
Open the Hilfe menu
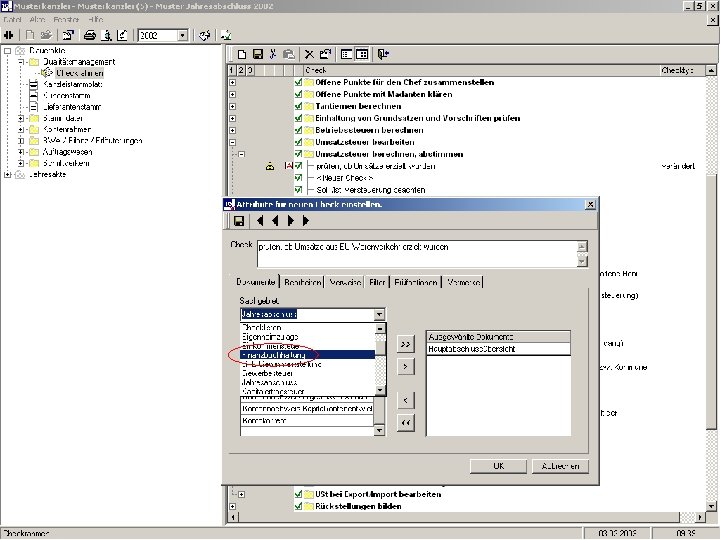pyautogui.click(x=96, y=19)
